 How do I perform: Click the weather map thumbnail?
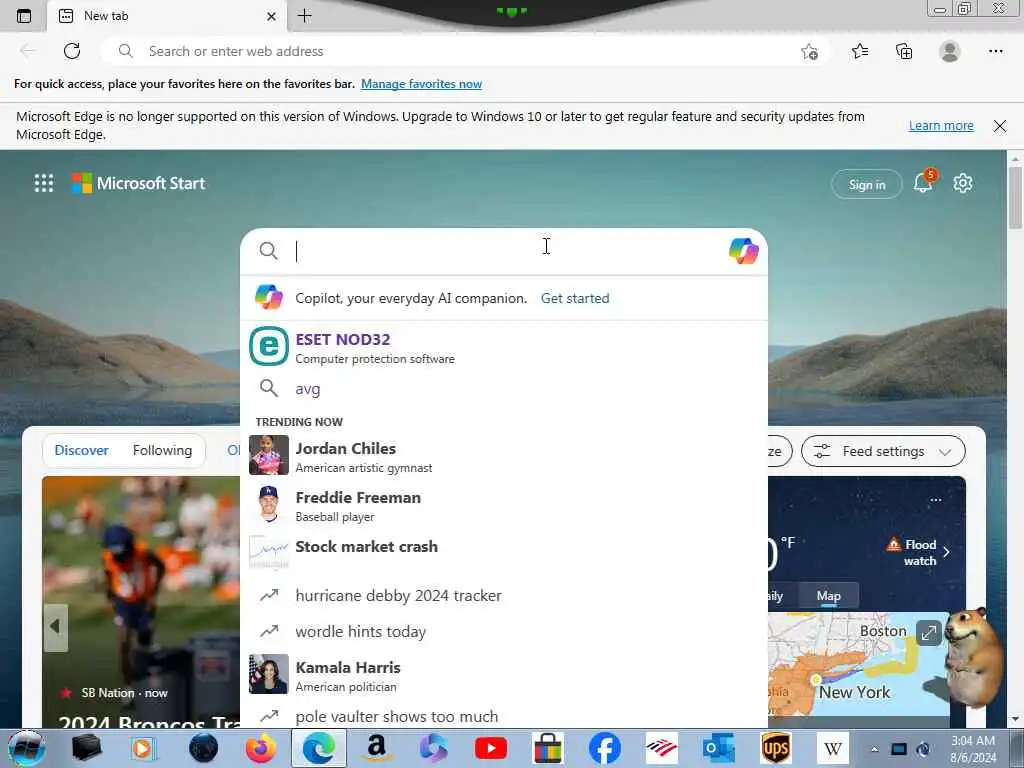click(x=859, y=664)
